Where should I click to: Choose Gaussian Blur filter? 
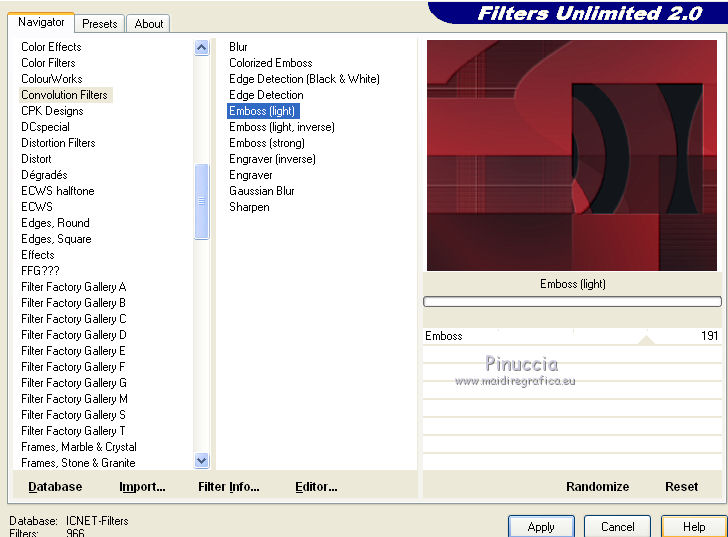coord(262,191)
